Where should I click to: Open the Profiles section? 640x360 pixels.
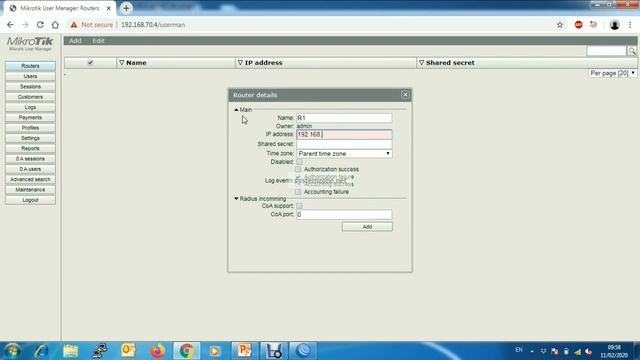tap(30, 128)
